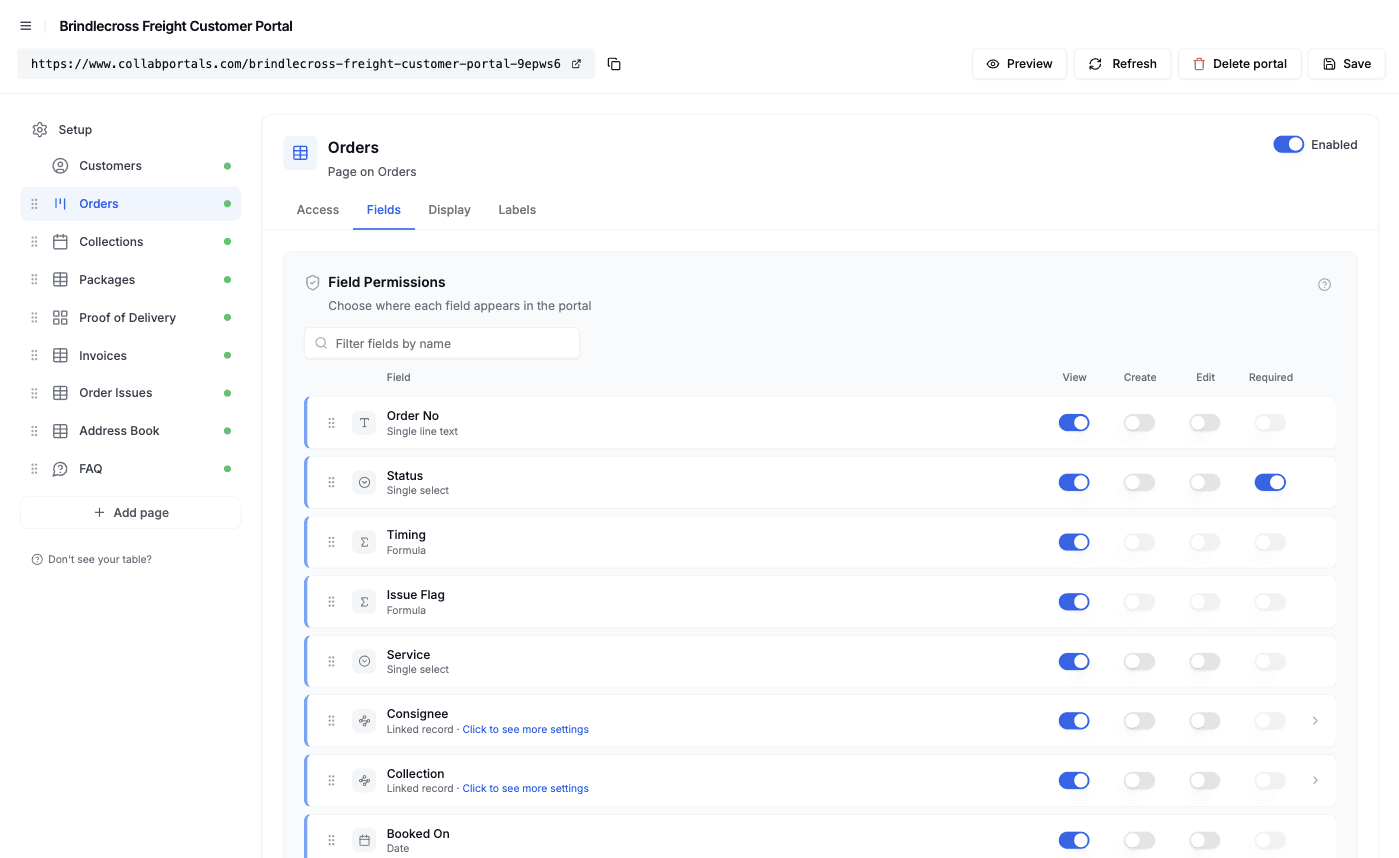This screenshot has width=1399, height=858.
Task: Enable Create for Service field
Action: pyautogui.click(x=1139, y=662)
